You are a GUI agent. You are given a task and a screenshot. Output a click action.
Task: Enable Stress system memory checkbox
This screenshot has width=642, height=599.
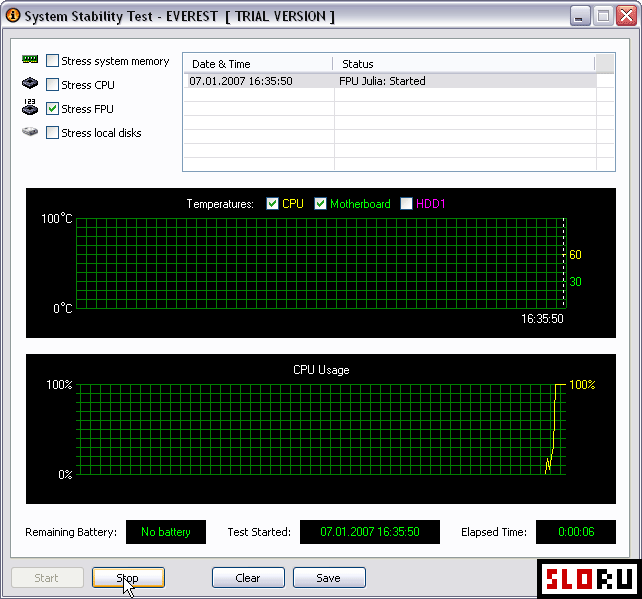52,61
